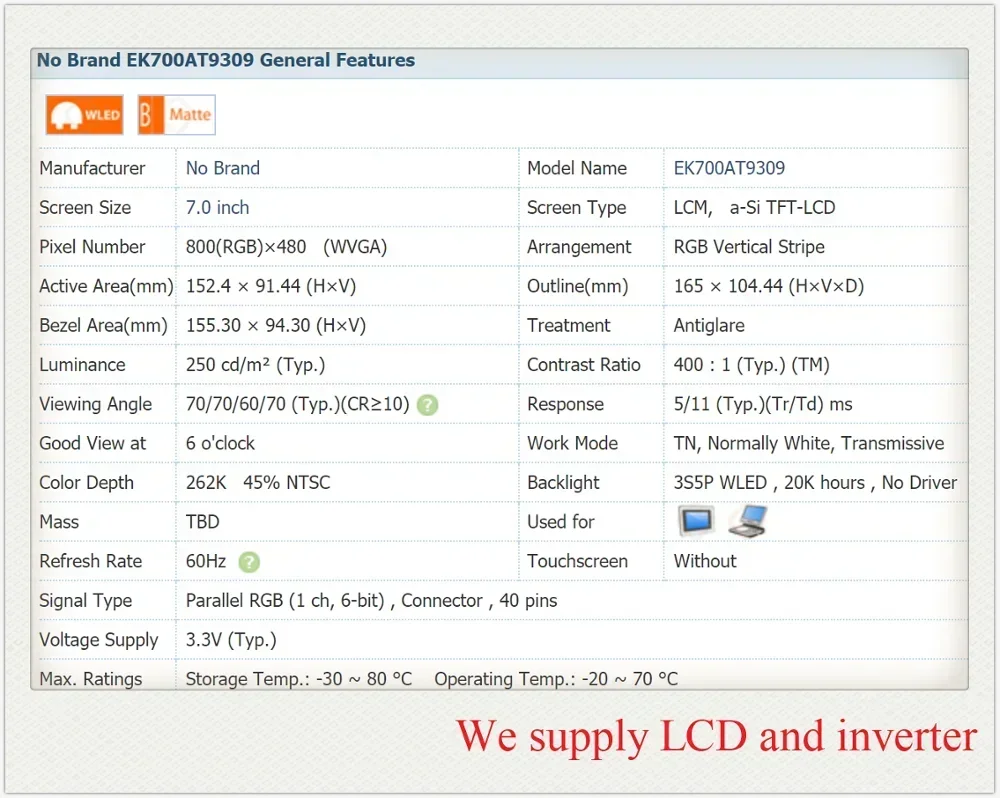Image resolution: width=1000 pixels, height=798 pixels.
Task: Click the Max. Ratings row label
Action: click(91, 679)
